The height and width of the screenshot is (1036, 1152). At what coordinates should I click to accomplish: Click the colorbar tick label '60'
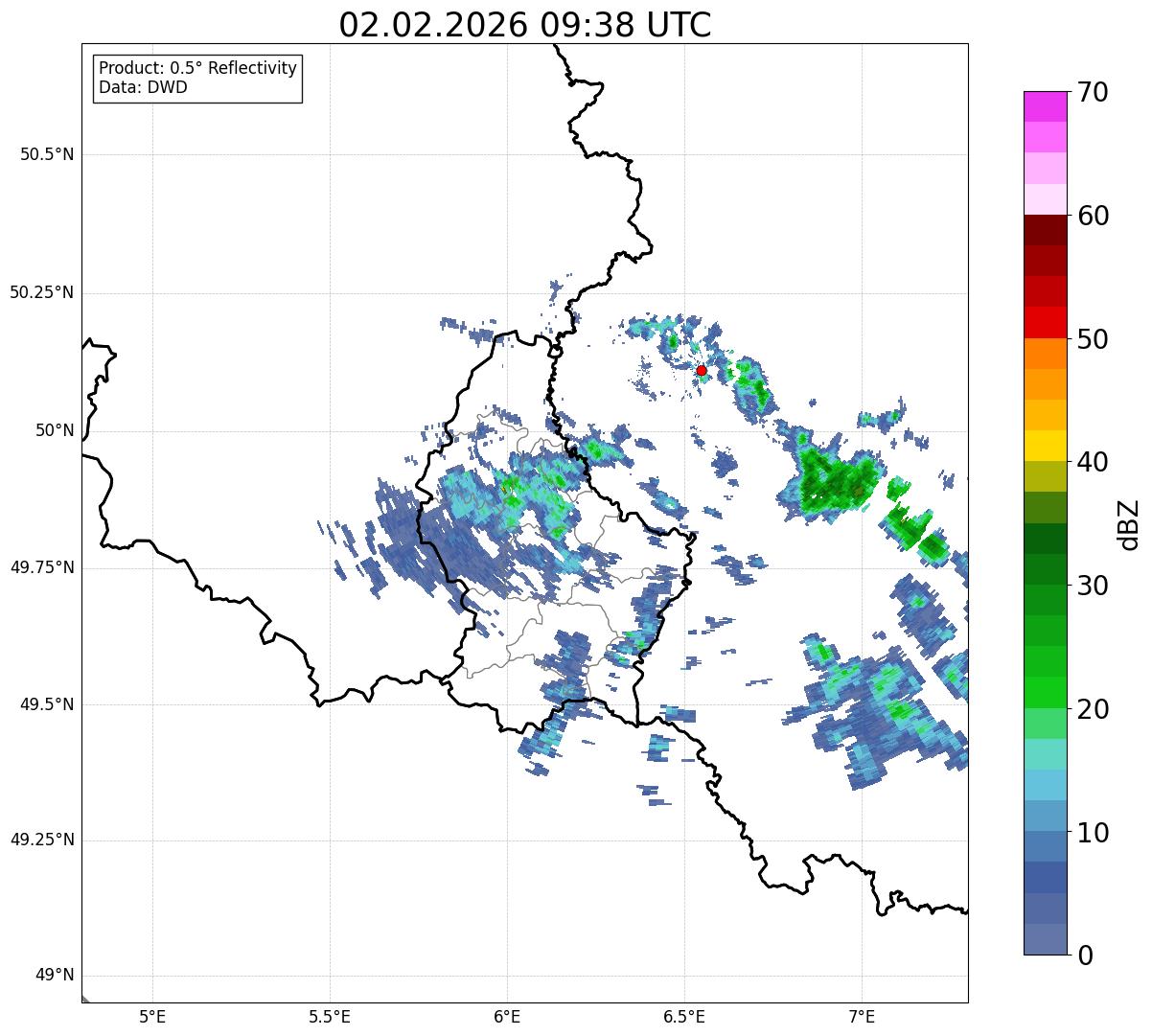[x=1093, y=216]
